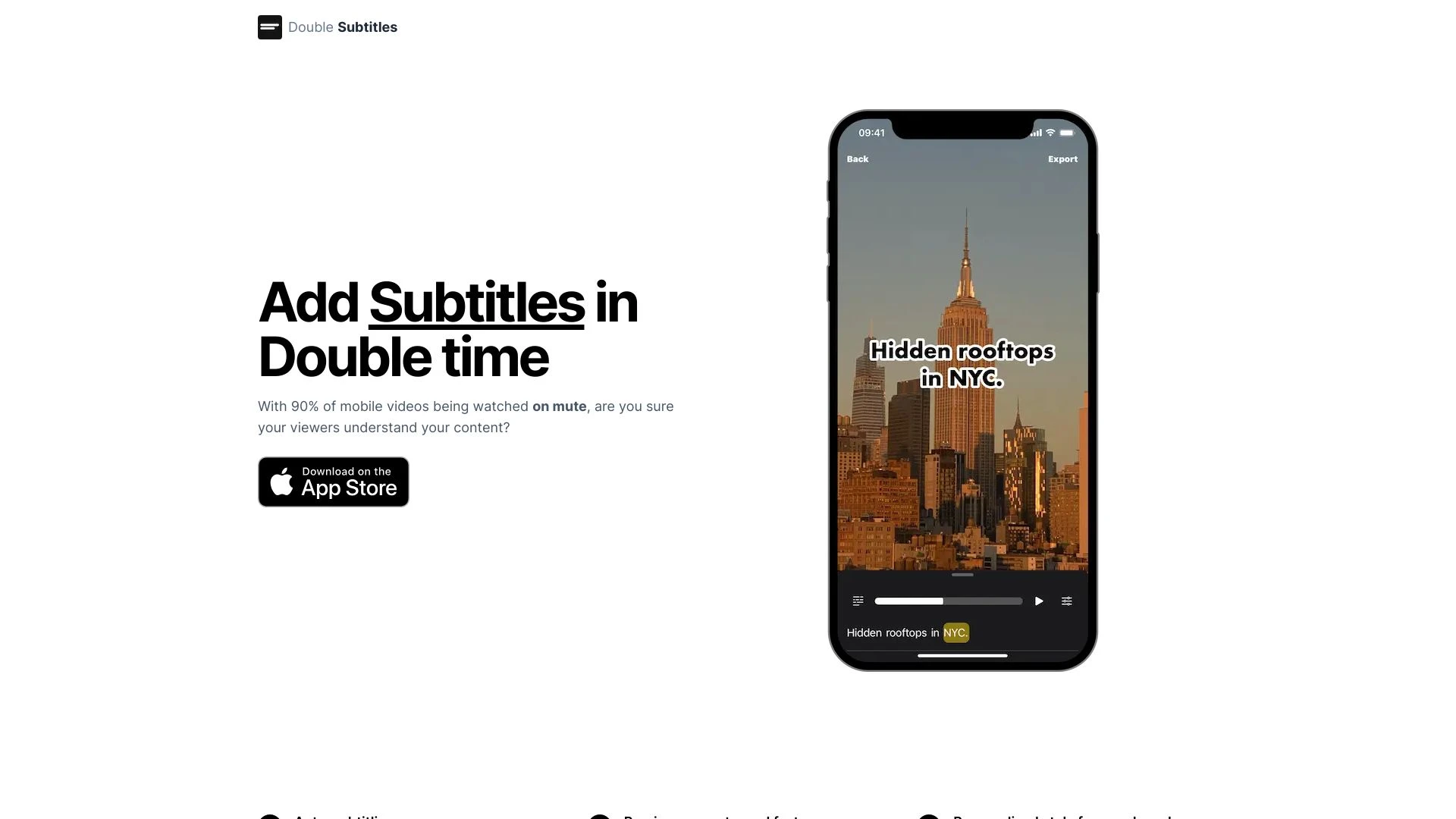This screenshot has width=1456, height=819.
Task: Click the Export button in top right
Action: (1062, 159)
